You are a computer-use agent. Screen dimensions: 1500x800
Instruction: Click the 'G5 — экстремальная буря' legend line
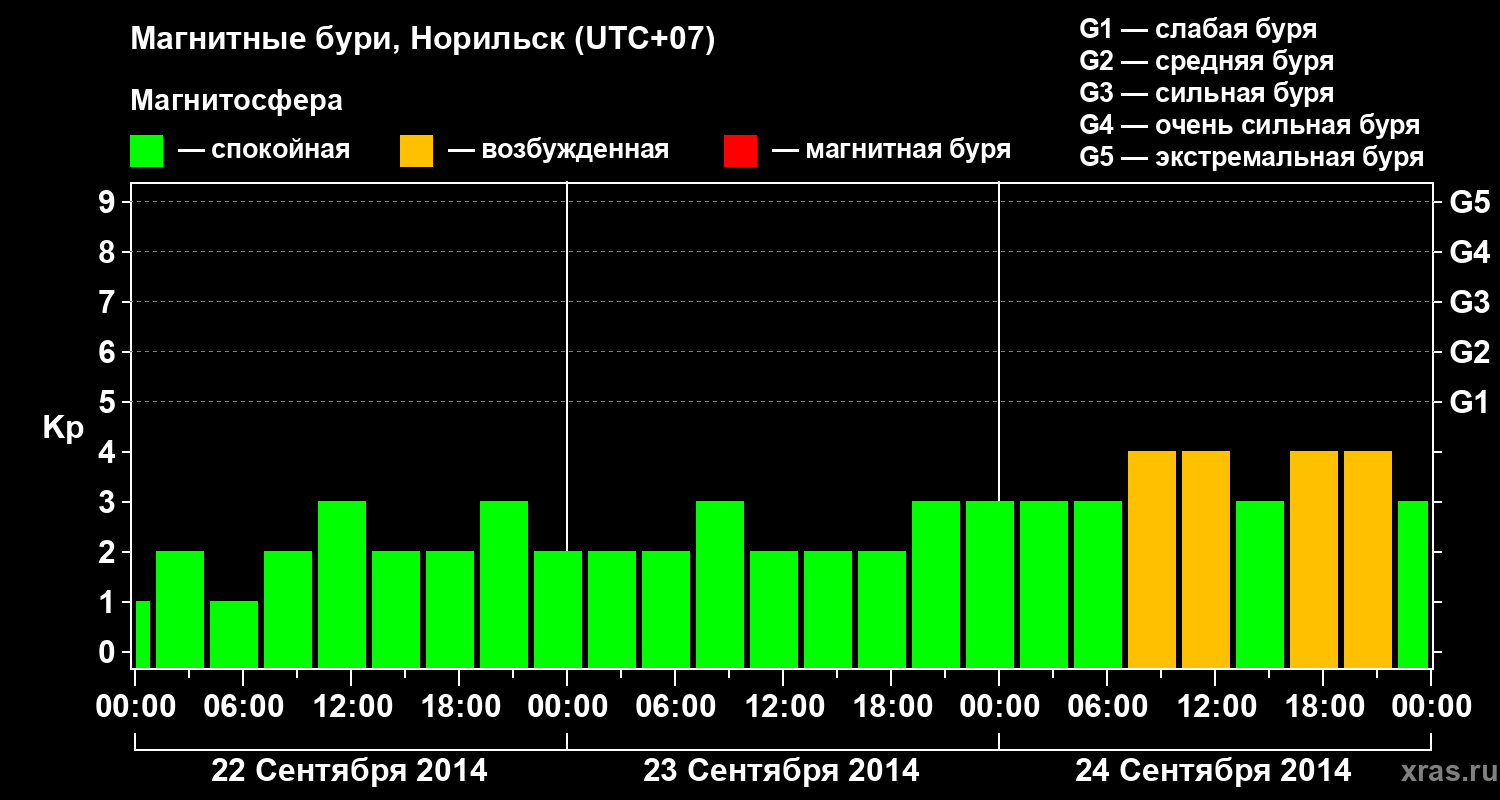(1252, 157)
